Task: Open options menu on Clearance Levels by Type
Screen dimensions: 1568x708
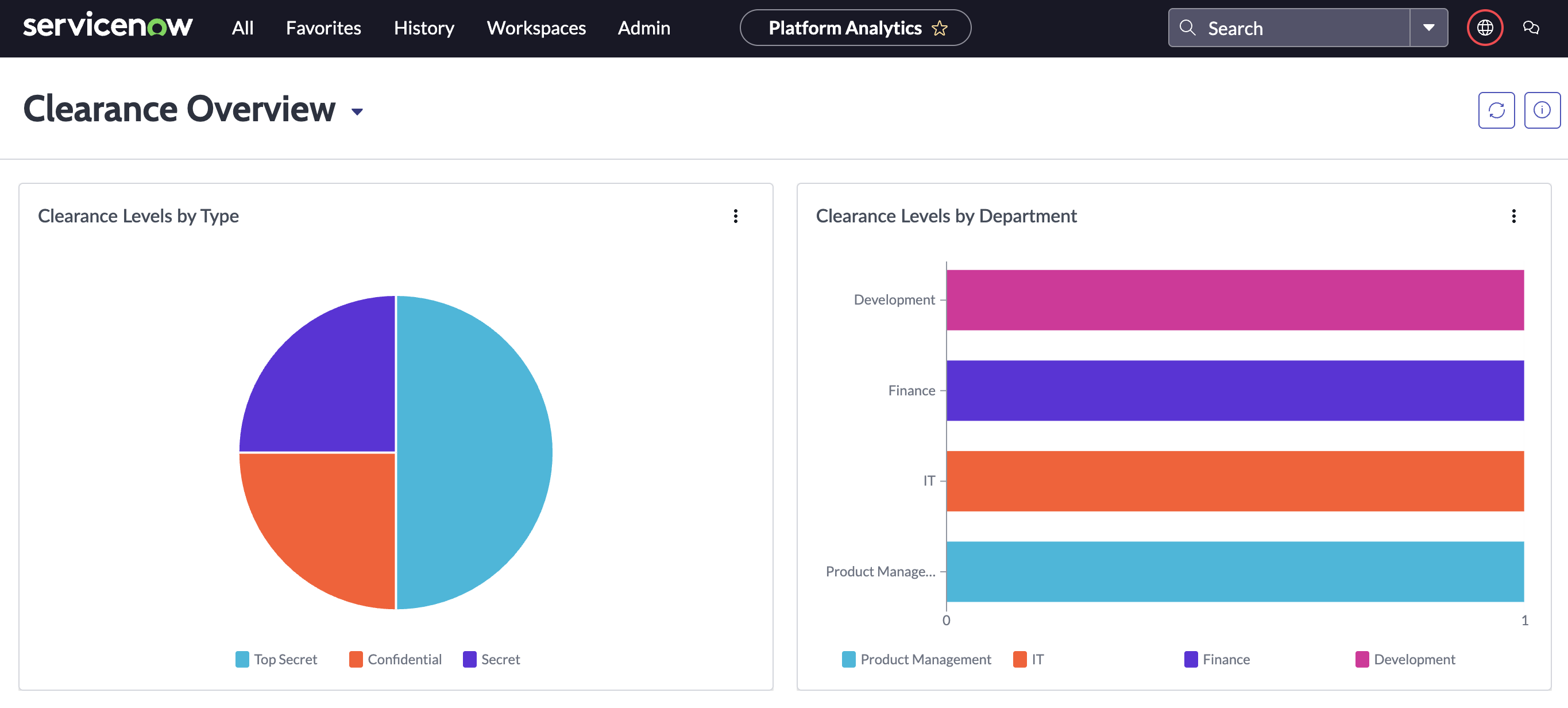Action: [x=735, y=216]
